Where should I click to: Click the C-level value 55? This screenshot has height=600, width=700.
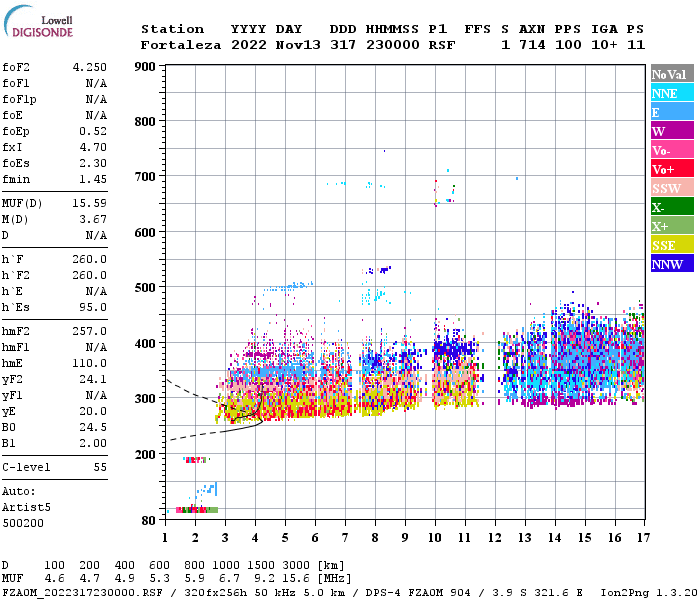[x=100, y=467]
